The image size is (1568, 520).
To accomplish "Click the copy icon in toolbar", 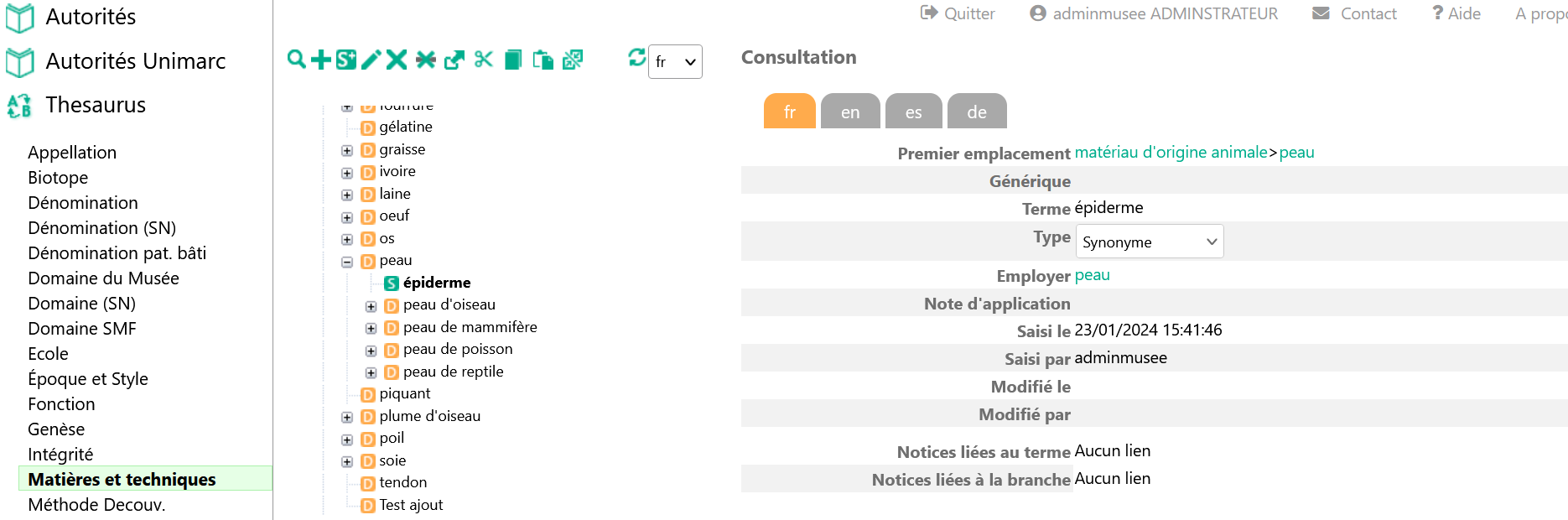I will click(x=513, y=60).
